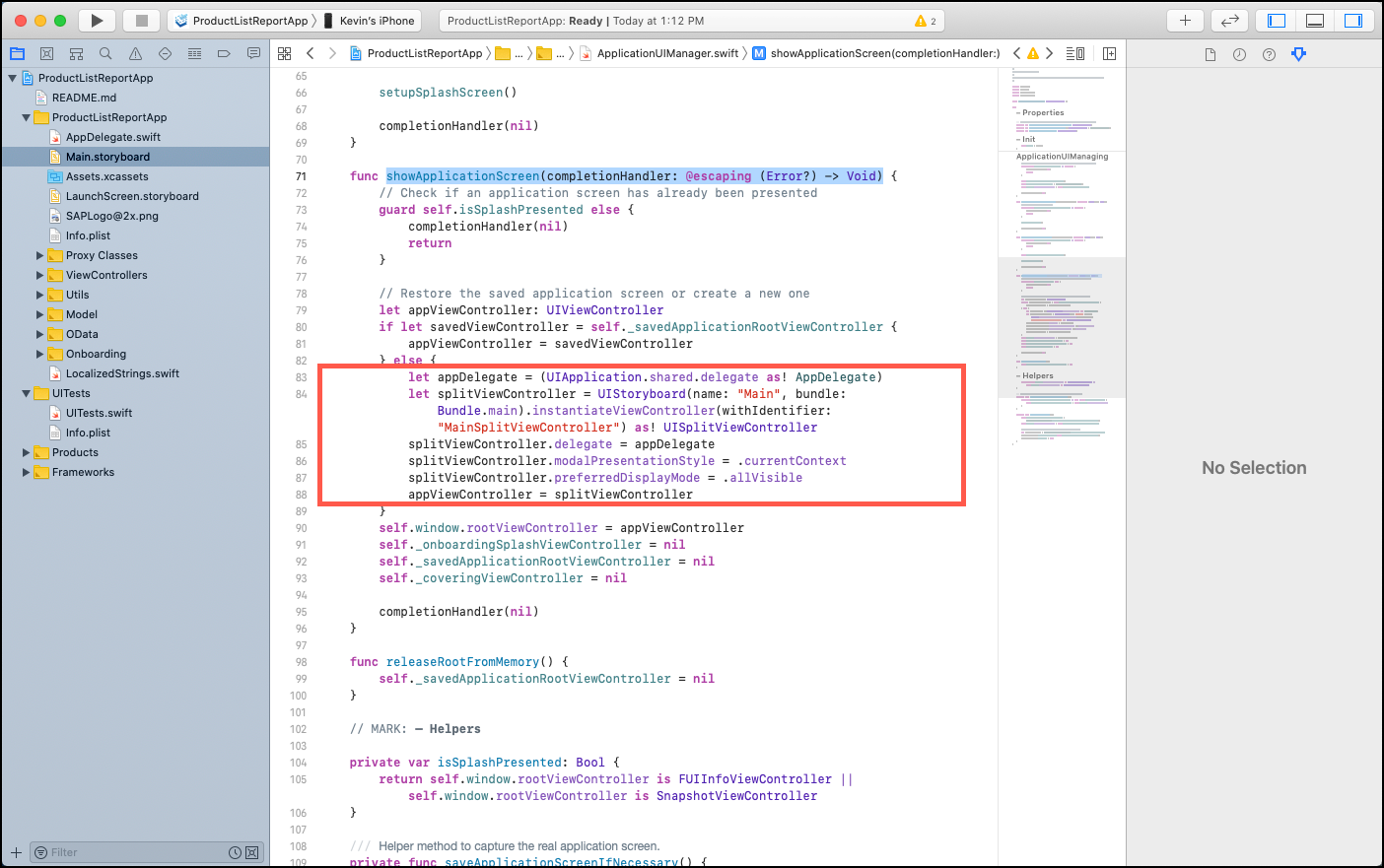Image resolution: width=1384 pixels, height=868 pixels.
Task: Open the Library with plus button
Action: 1185,20
